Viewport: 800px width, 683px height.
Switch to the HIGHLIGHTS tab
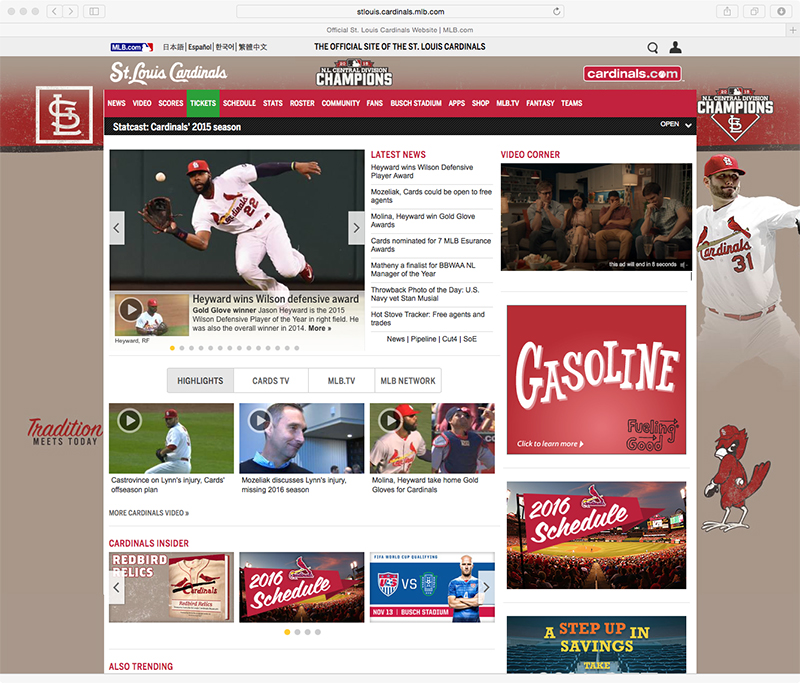point(200,381)
